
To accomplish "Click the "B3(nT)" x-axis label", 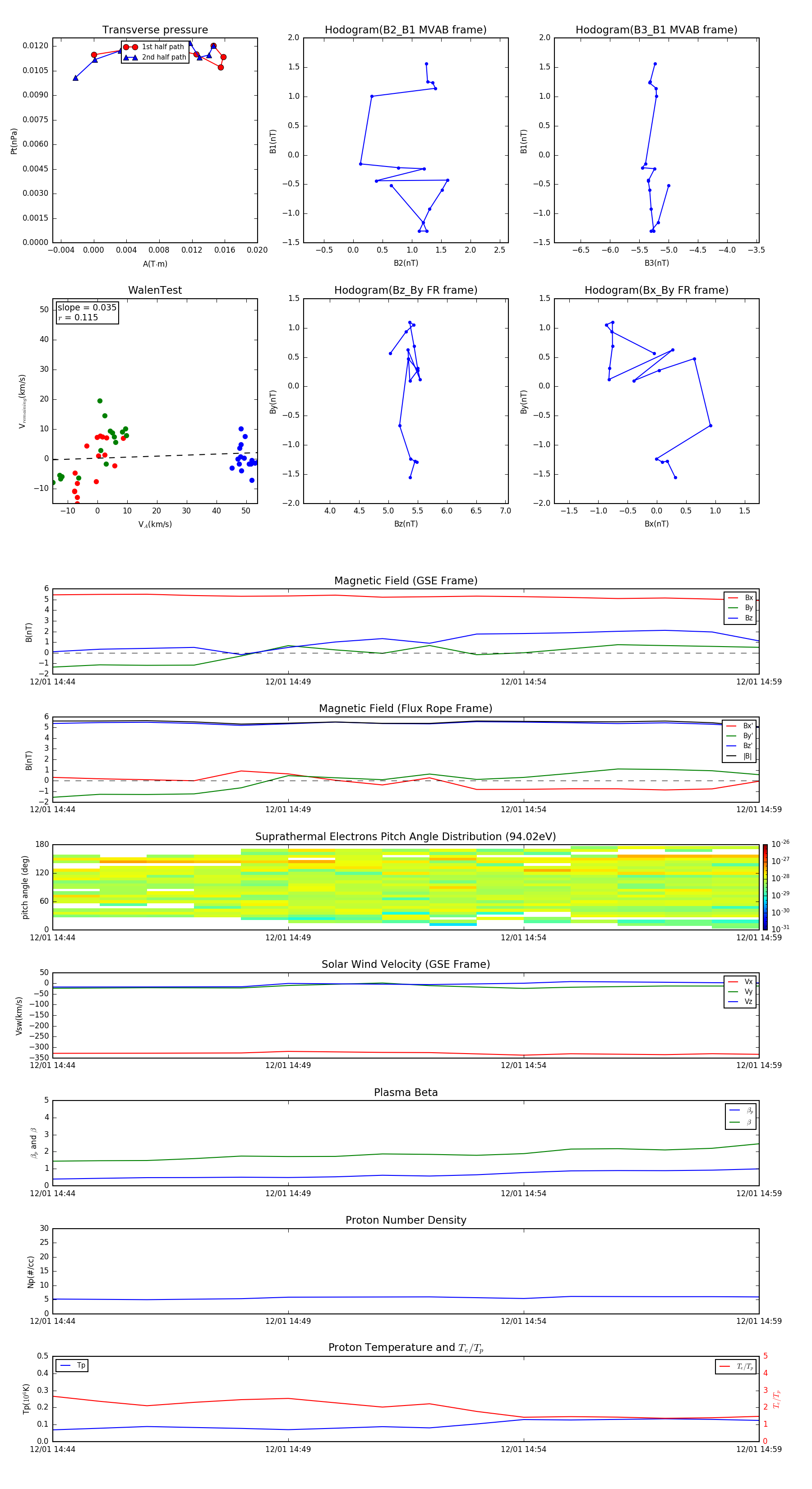I will [x=656, y=263].
